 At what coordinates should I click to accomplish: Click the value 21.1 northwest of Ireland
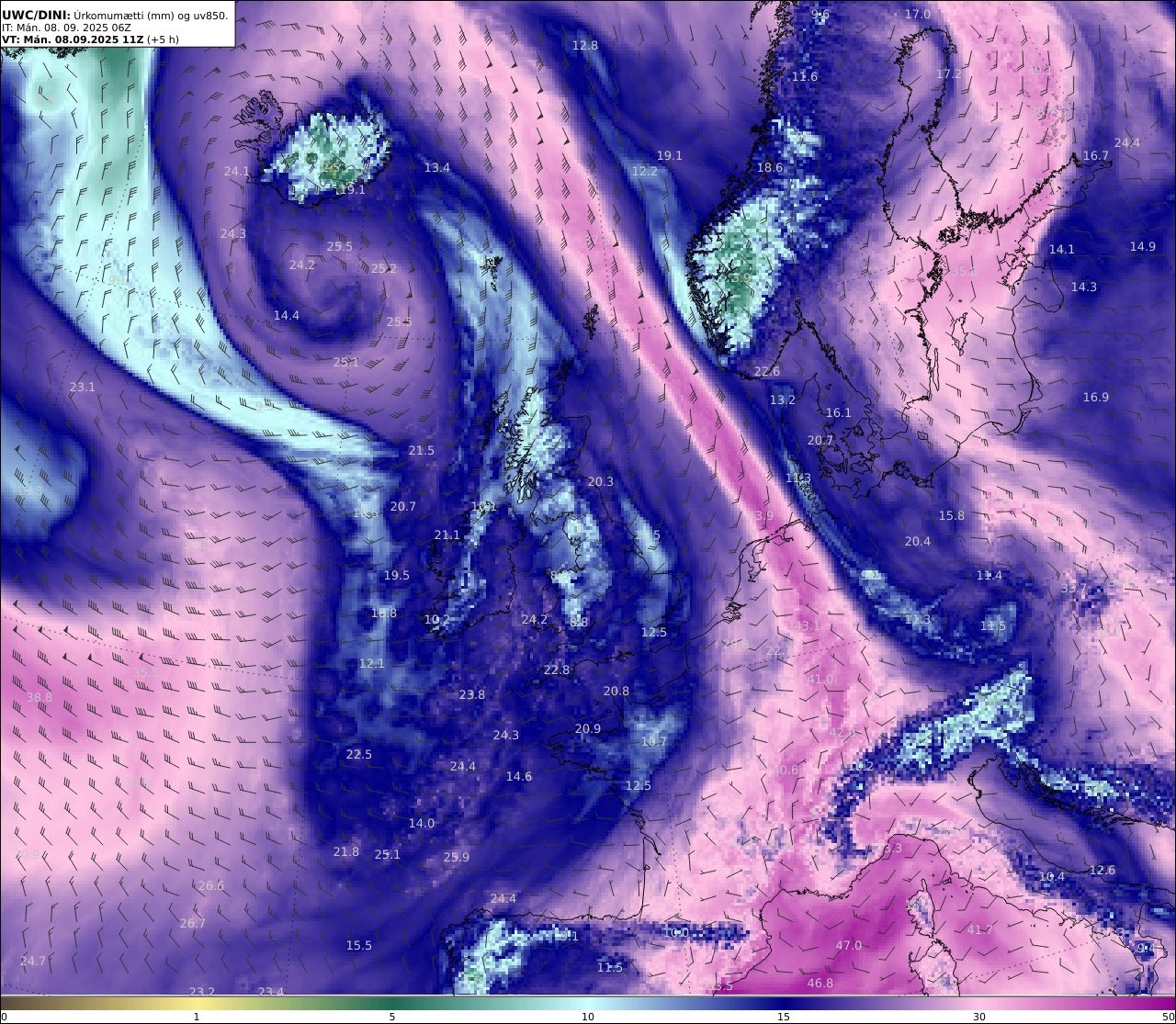(447, 535)
